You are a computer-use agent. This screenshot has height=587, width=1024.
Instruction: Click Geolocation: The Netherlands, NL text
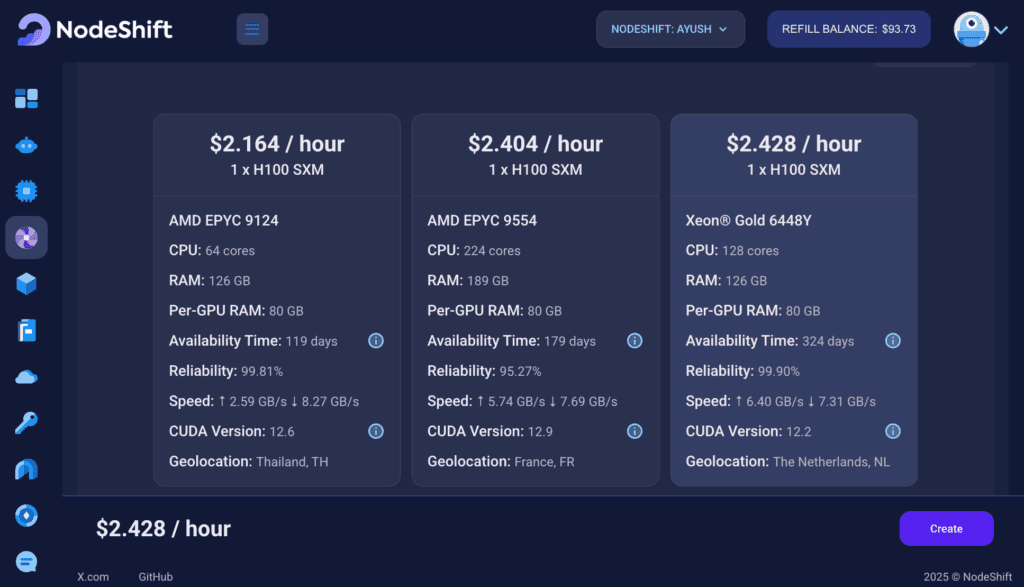pyautogui.click(x=788, y=462)
